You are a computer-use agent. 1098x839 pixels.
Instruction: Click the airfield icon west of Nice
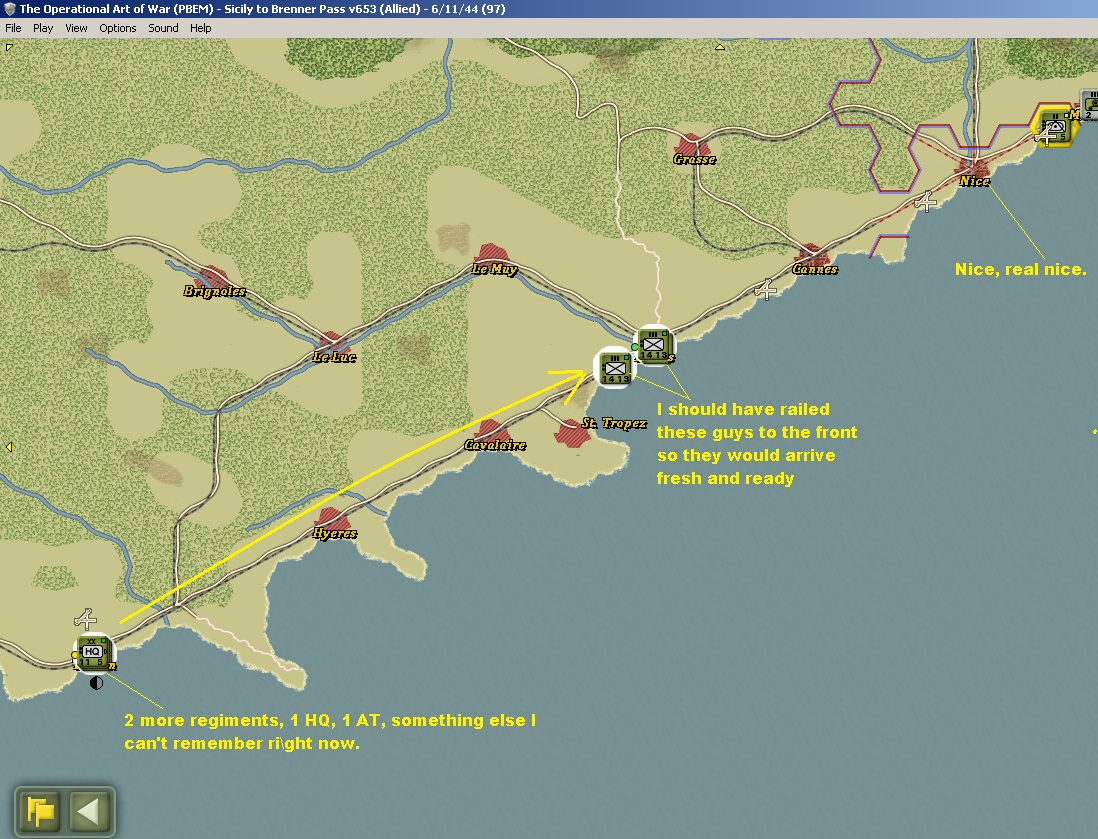click(926, 202)
